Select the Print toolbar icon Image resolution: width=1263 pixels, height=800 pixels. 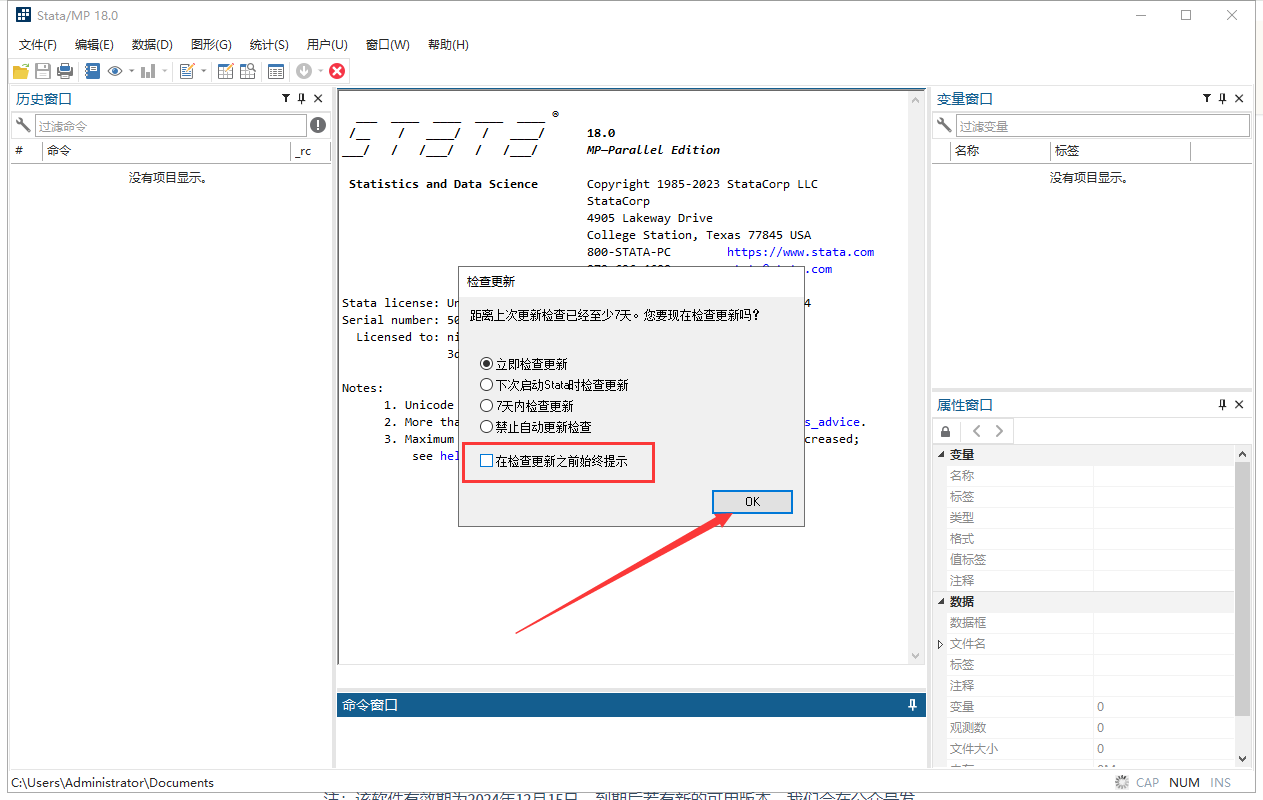(64, 70)
